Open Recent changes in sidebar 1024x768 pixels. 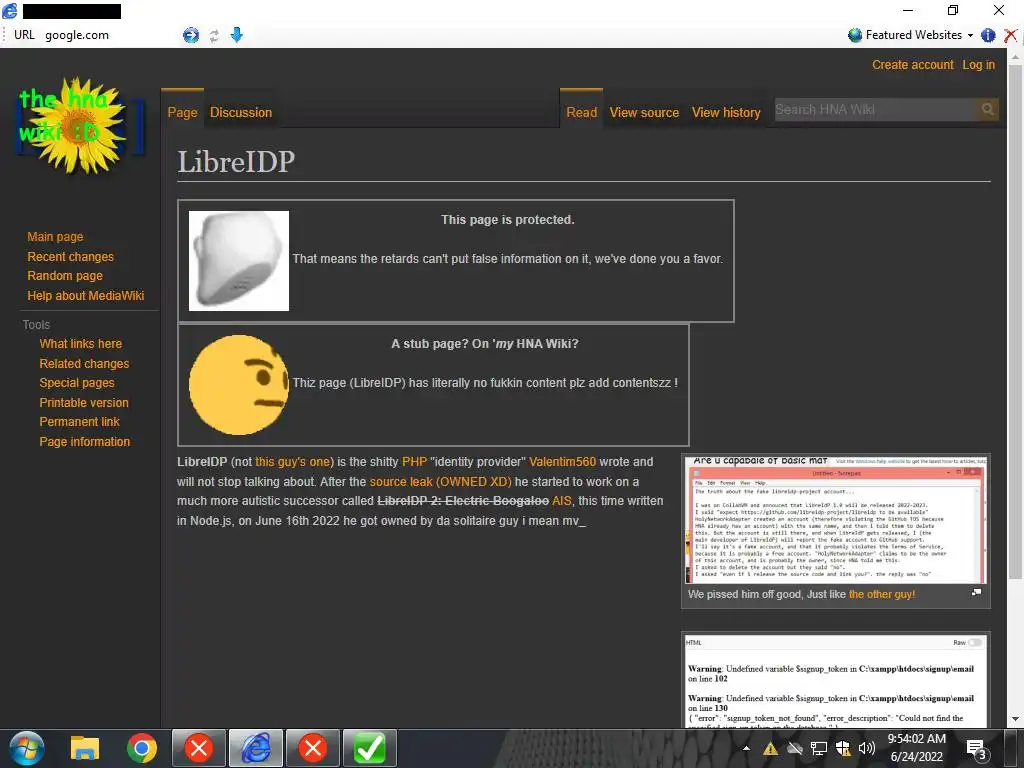[x=71, y=257]
